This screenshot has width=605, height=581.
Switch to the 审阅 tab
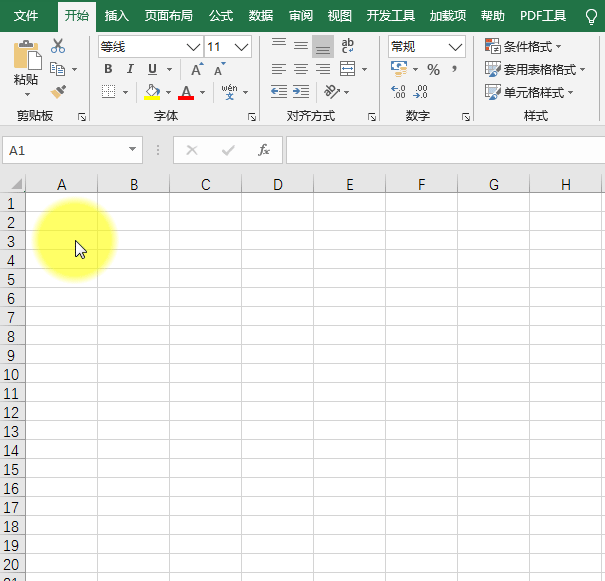point(301,16)
